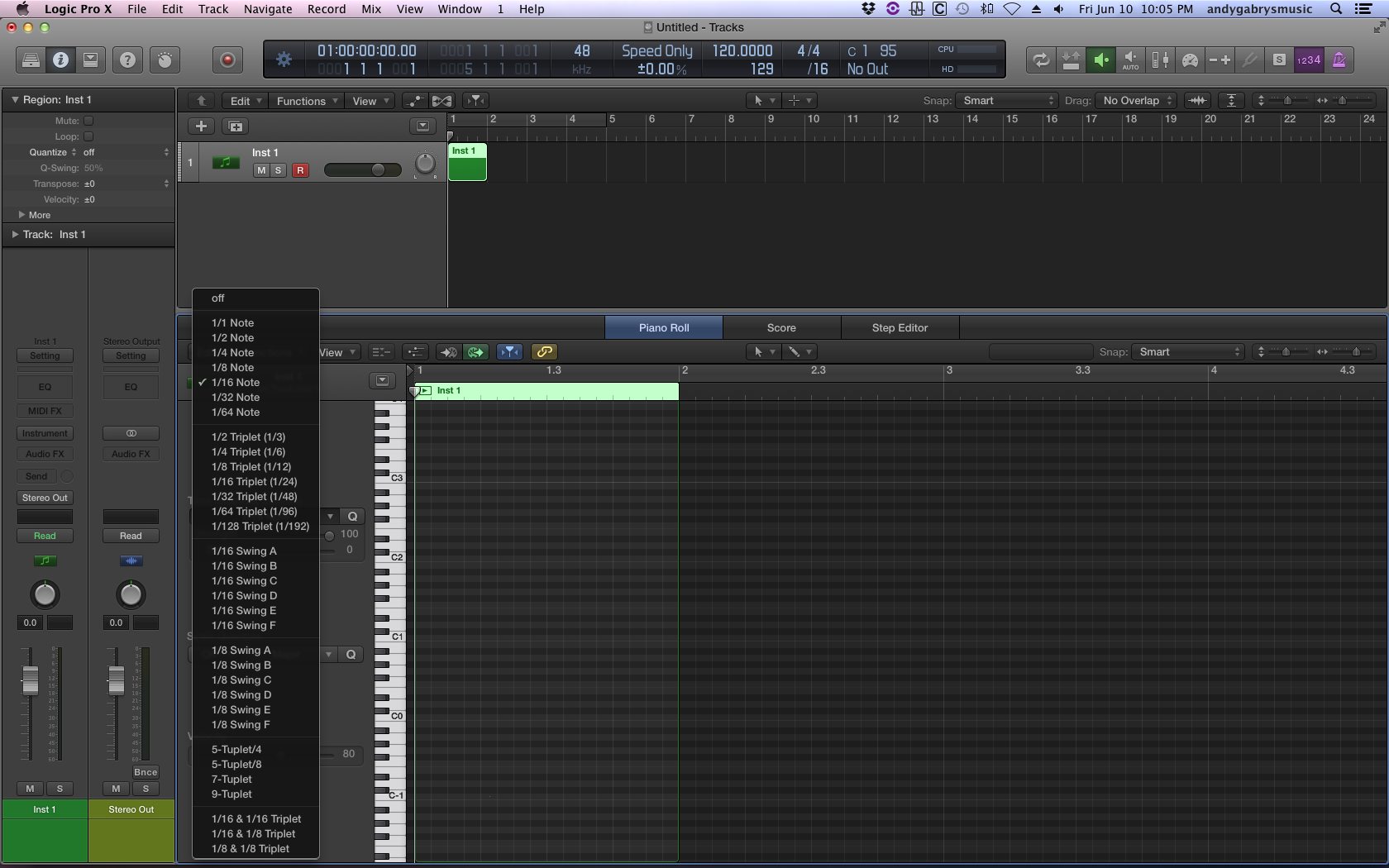Viewport: 1389px width, 868px height.
Task: Click the Instrument slot button
Action: [45, 433]
